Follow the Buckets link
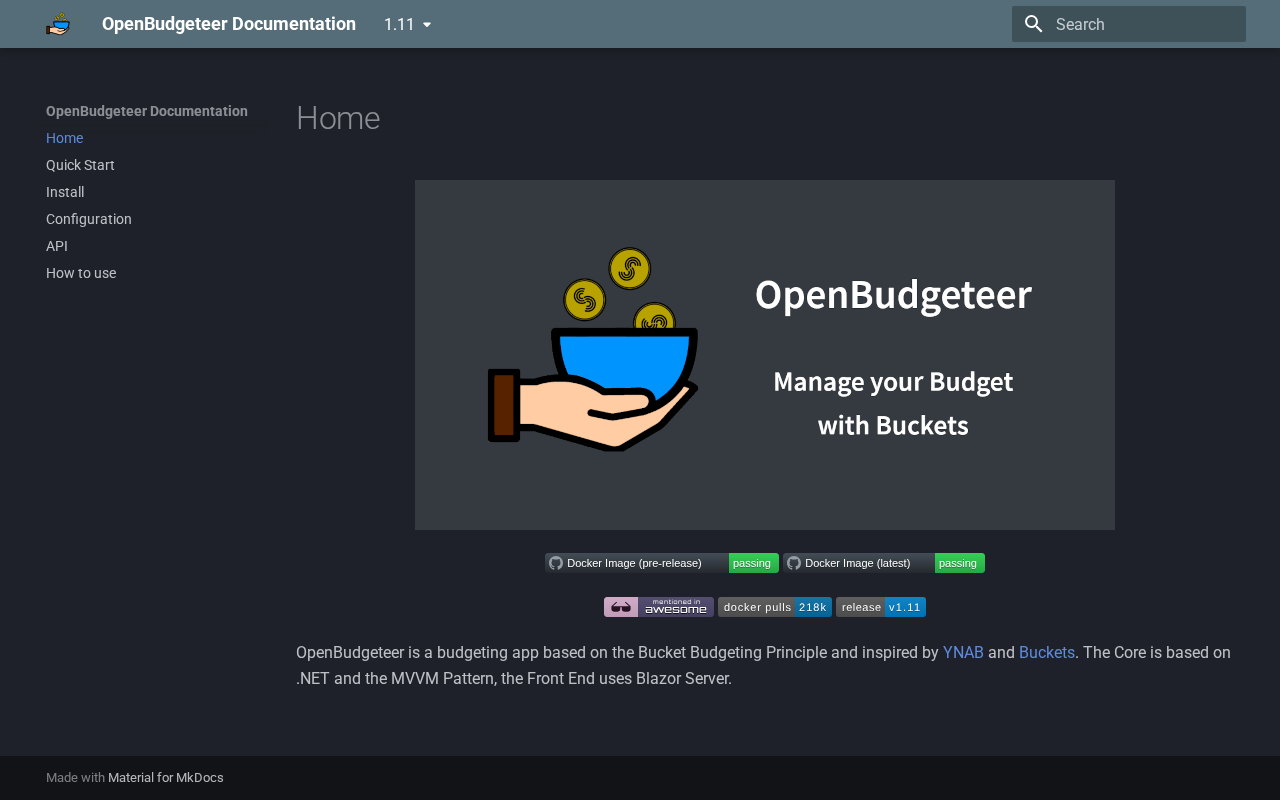The image size is (1280, 800). (1047, 652)
